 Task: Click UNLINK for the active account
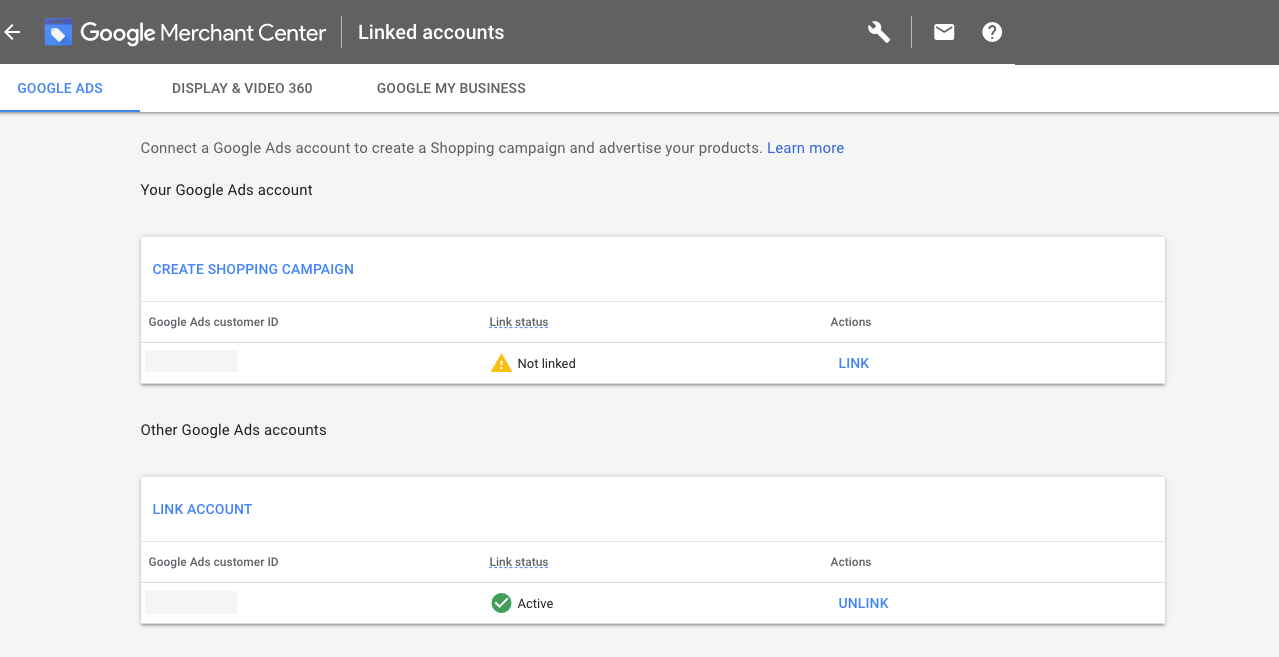tap(863, 603)
